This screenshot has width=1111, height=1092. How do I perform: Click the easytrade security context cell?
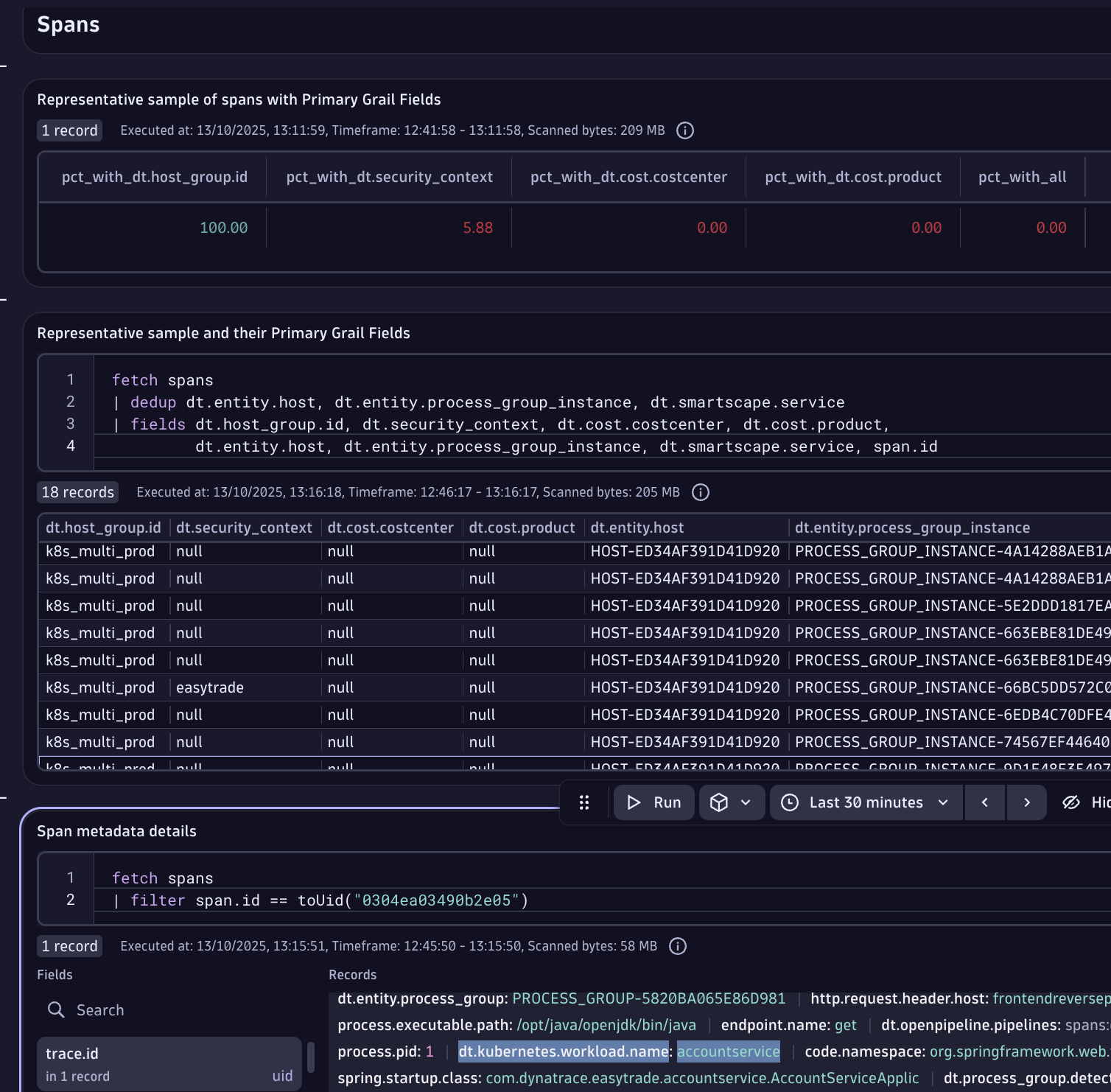tap(210, 687)
